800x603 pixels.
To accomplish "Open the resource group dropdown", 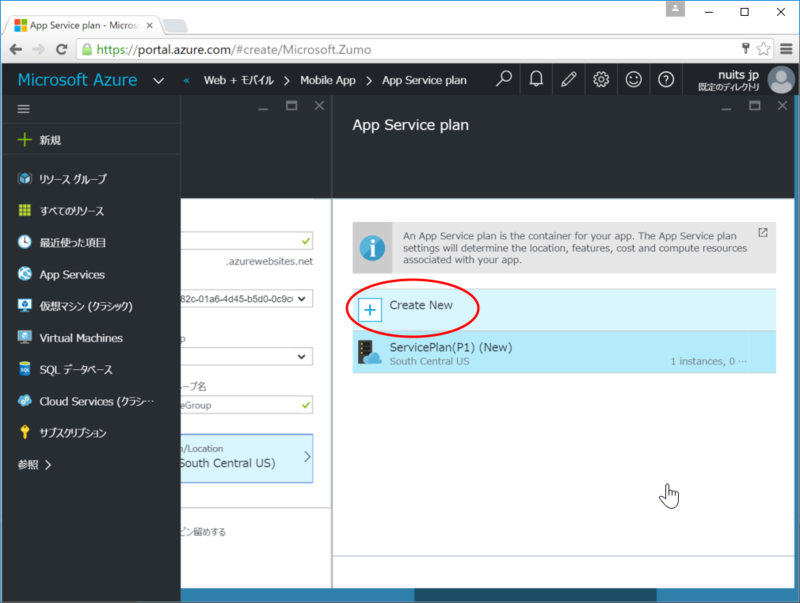I will (x=246, y=357).
